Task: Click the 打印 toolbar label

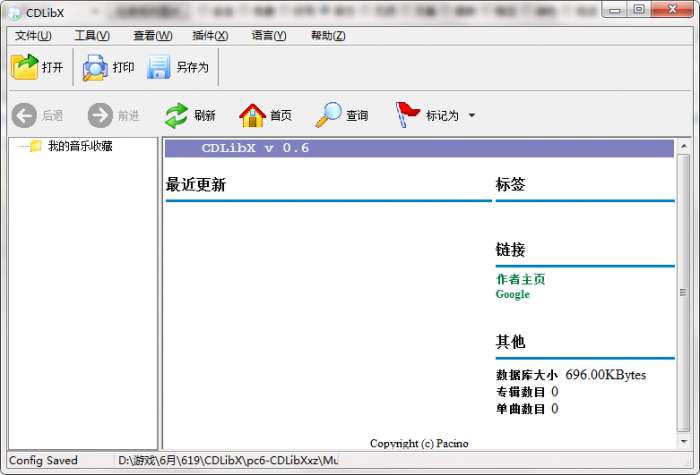Action: (x=124, y=67)
